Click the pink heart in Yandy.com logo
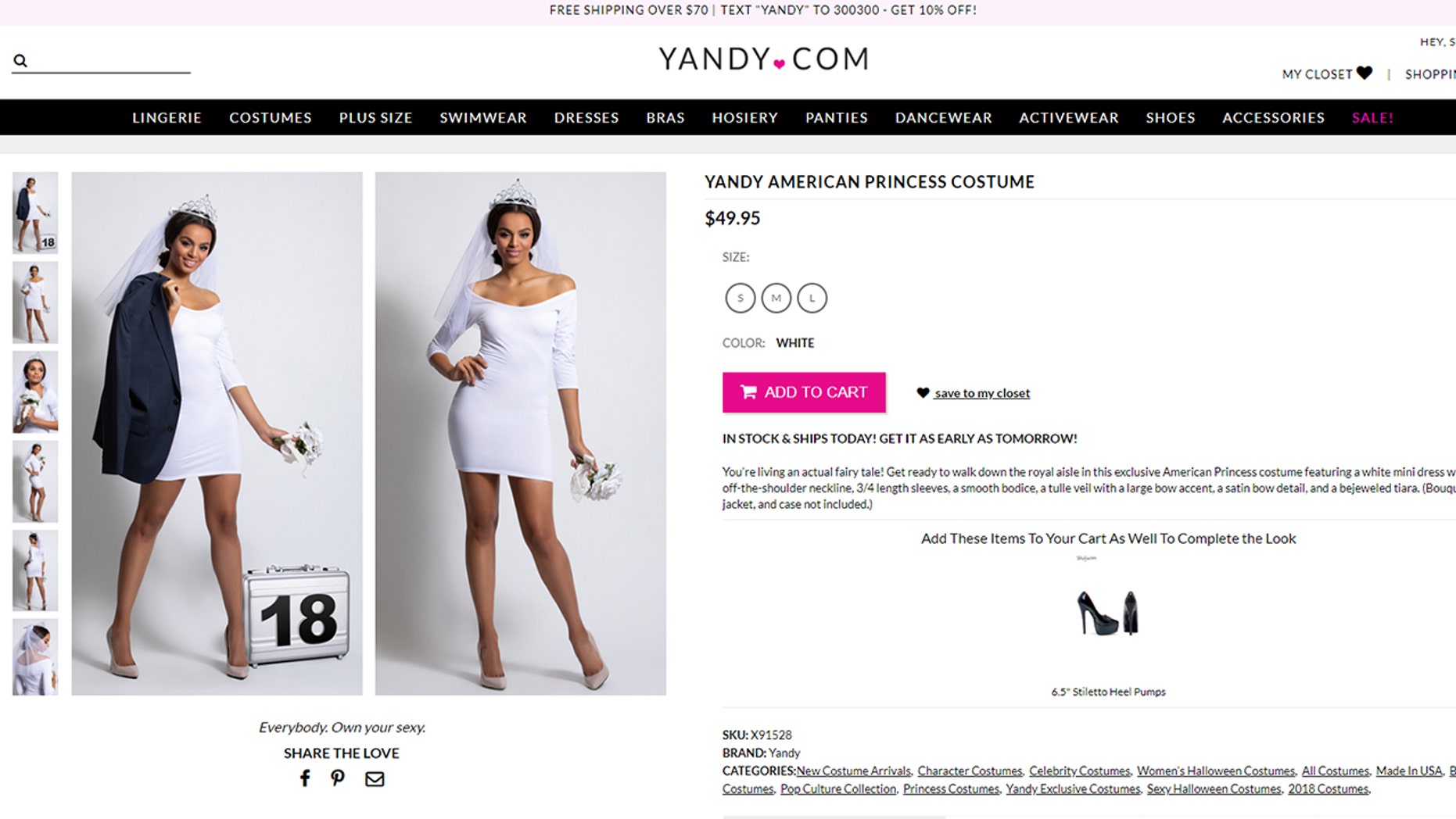 pyautogui.click(x=779, y=64)
